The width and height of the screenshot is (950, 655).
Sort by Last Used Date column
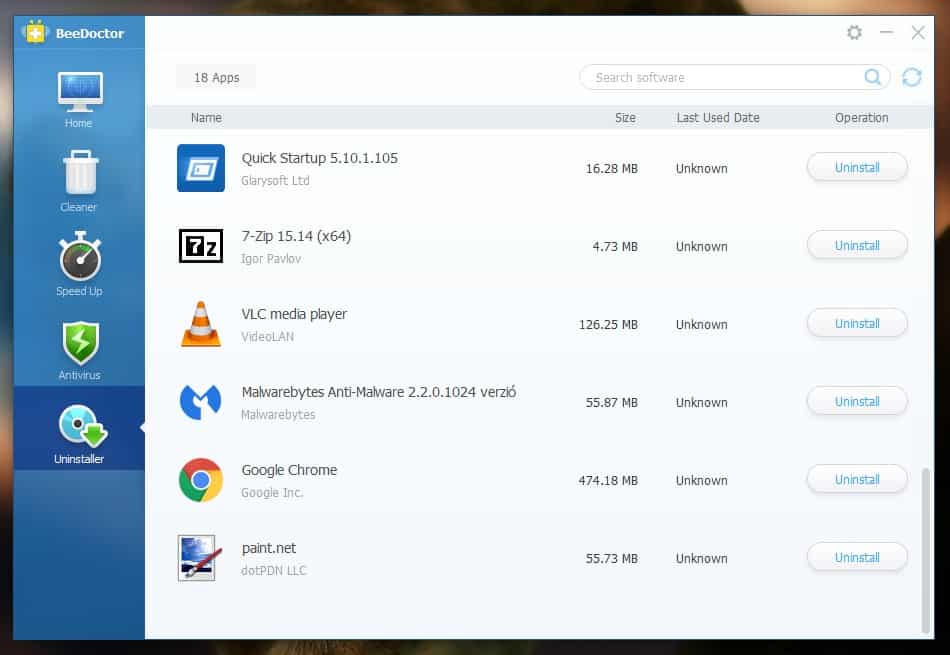point(718,118)
